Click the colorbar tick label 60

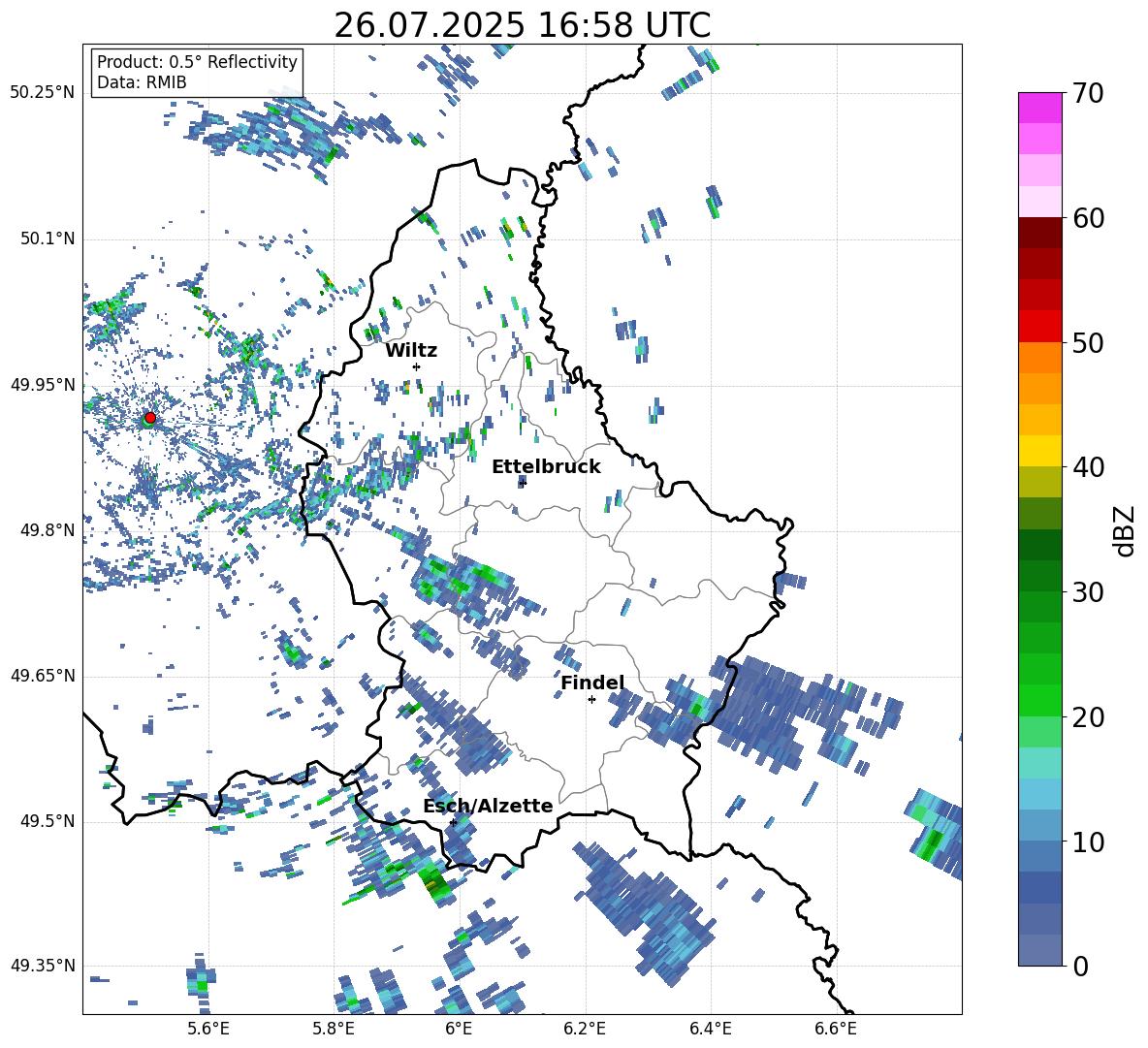click(1088, 218)
